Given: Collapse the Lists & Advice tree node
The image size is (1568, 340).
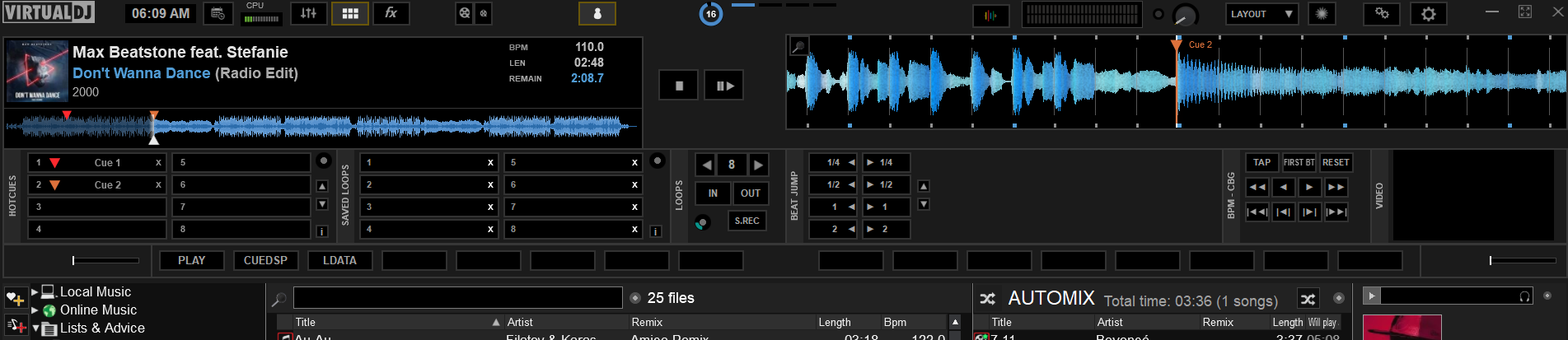Looking at the screenshot, I should [35, 328].
